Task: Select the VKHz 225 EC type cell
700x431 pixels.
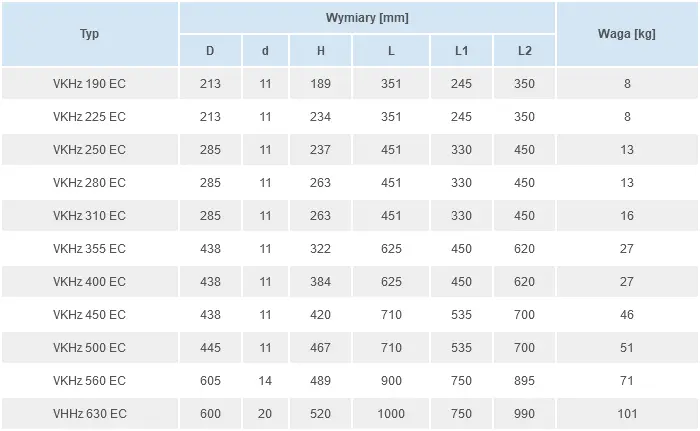Action: pyautogui.click(x=89, y=117)
